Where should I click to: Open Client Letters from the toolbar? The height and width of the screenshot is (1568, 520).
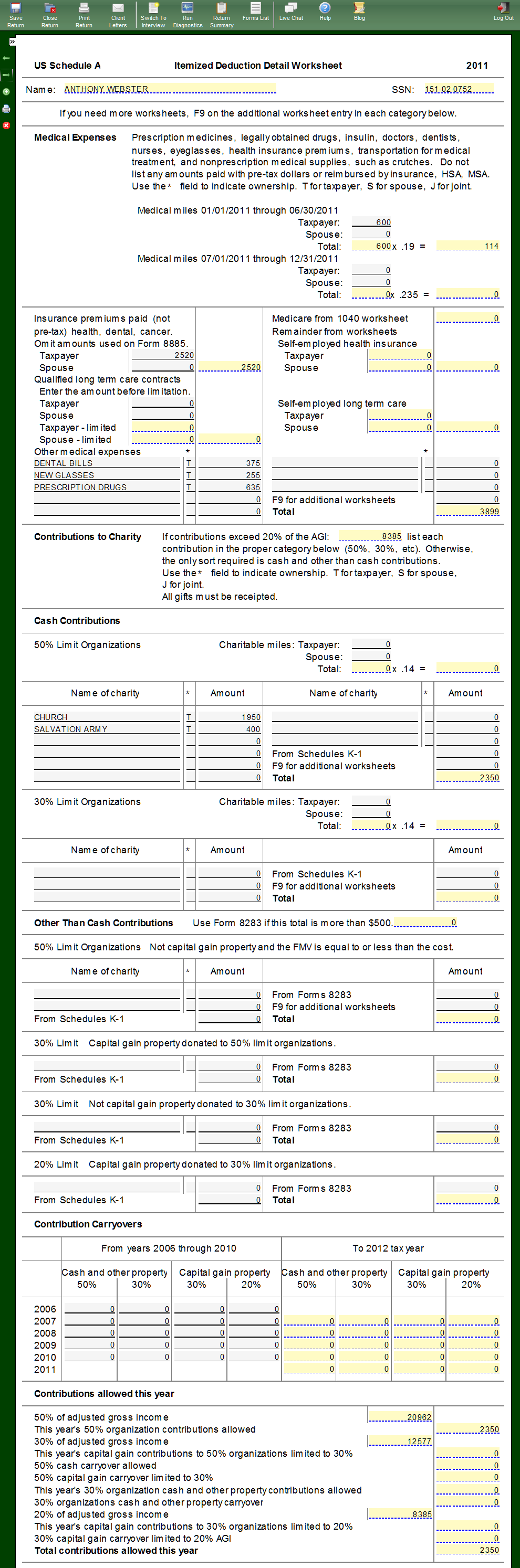coord(118,14)
